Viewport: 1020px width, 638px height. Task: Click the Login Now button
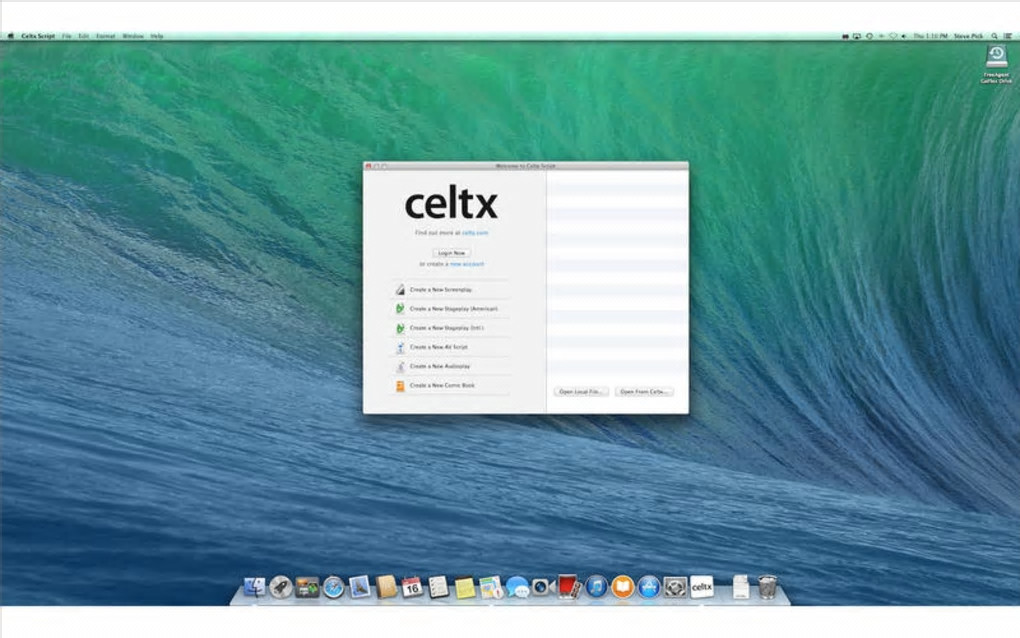point(451,253)
